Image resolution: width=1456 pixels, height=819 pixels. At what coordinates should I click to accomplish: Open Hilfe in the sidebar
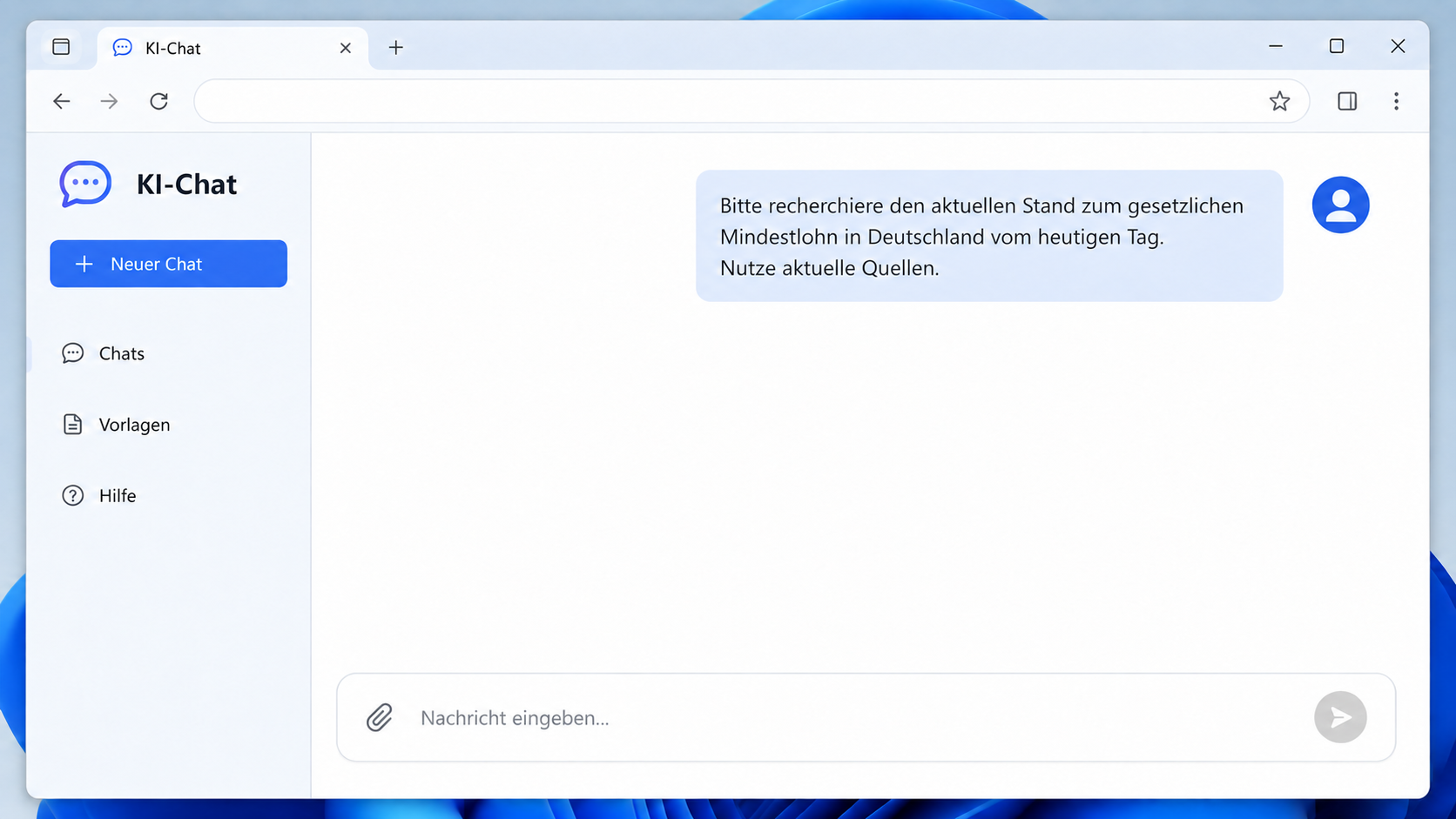tap(98, 495)
